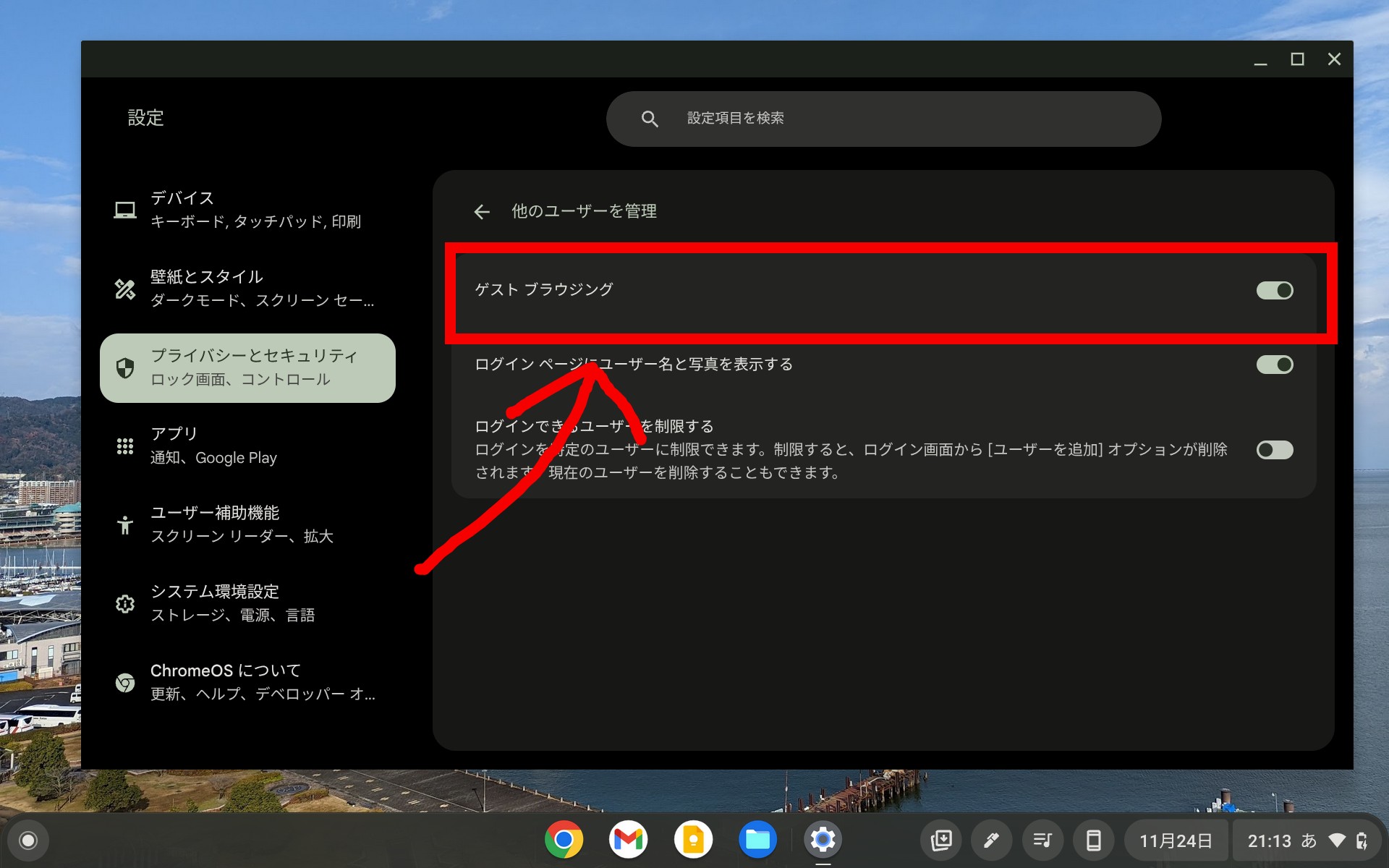Click the 11月24日 date in the tray

tap(1176, 840)
